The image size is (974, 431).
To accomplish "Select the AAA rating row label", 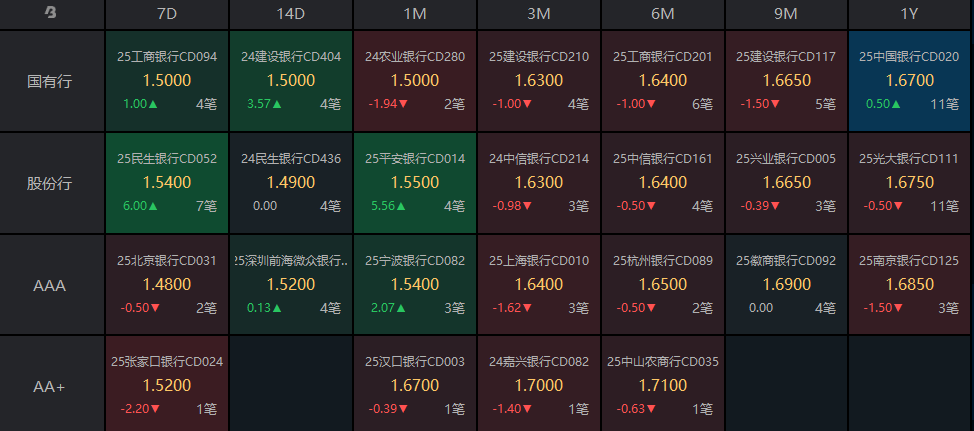I will (x=51, y=285).
